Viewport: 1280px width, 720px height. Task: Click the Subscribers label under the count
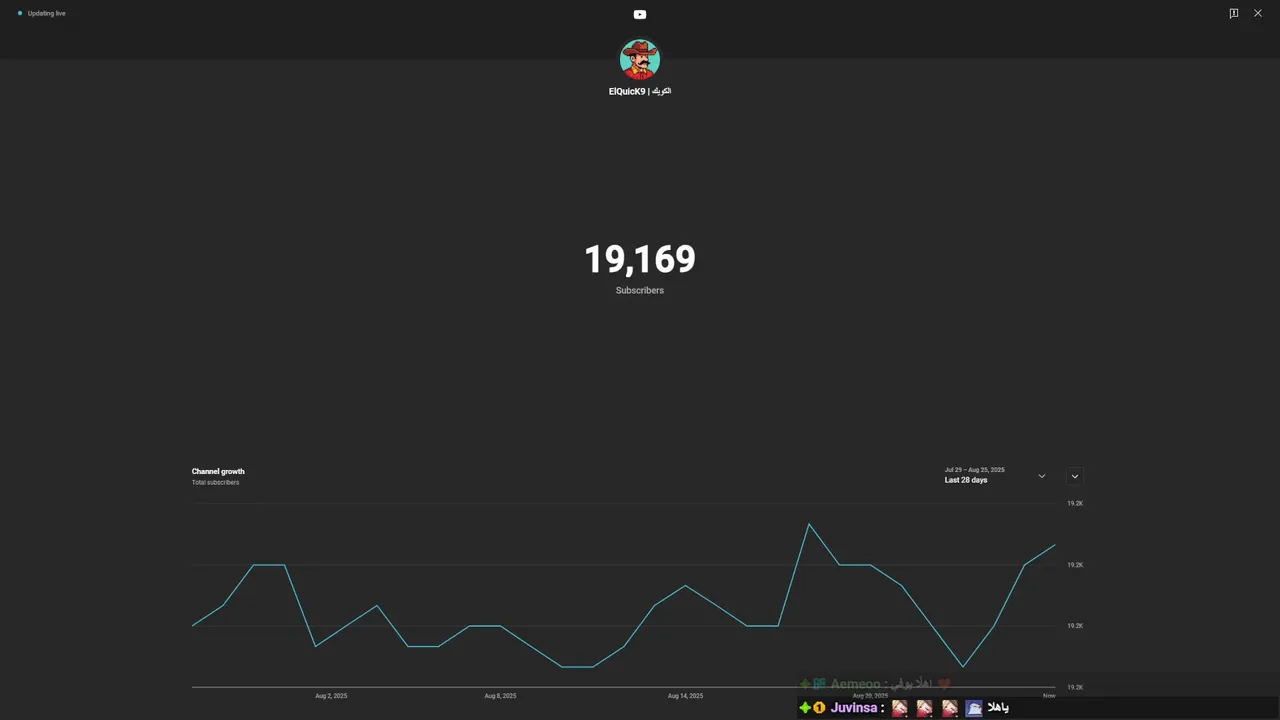(640, 290)
